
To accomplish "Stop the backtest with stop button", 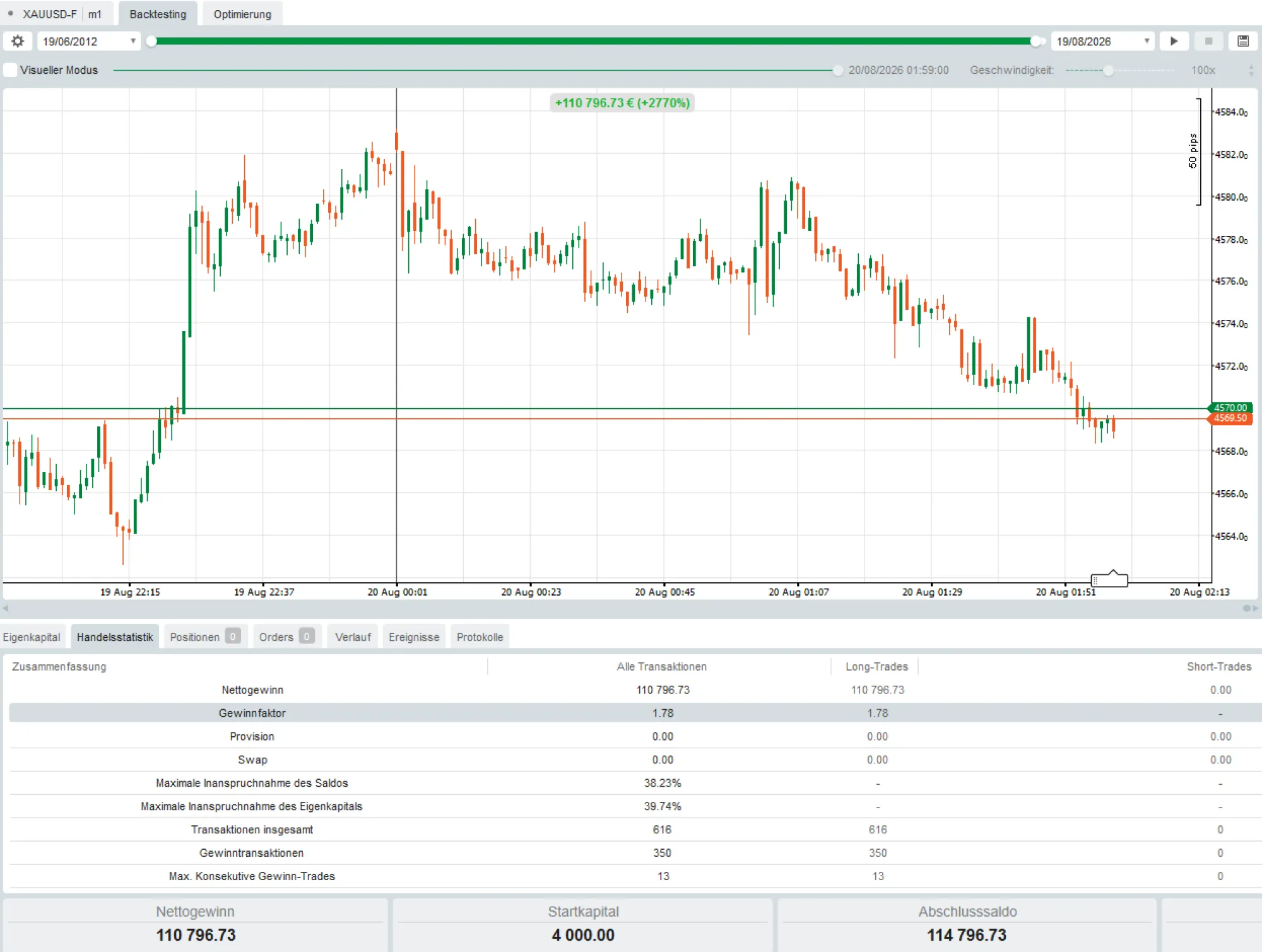I will point(1208,41).
